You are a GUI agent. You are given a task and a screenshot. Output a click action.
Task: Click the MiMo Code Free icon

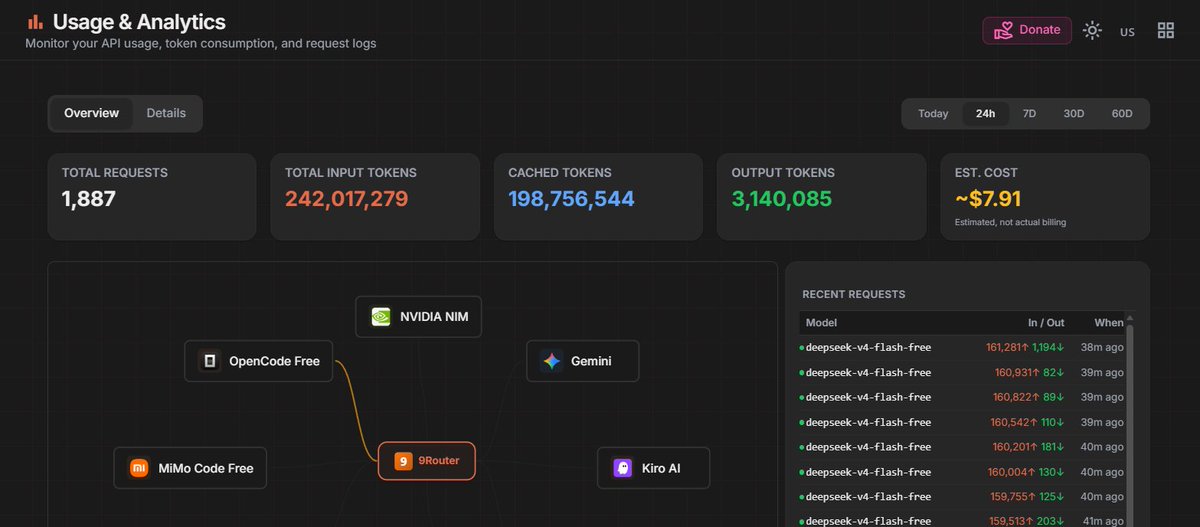[x=139, y=468]
